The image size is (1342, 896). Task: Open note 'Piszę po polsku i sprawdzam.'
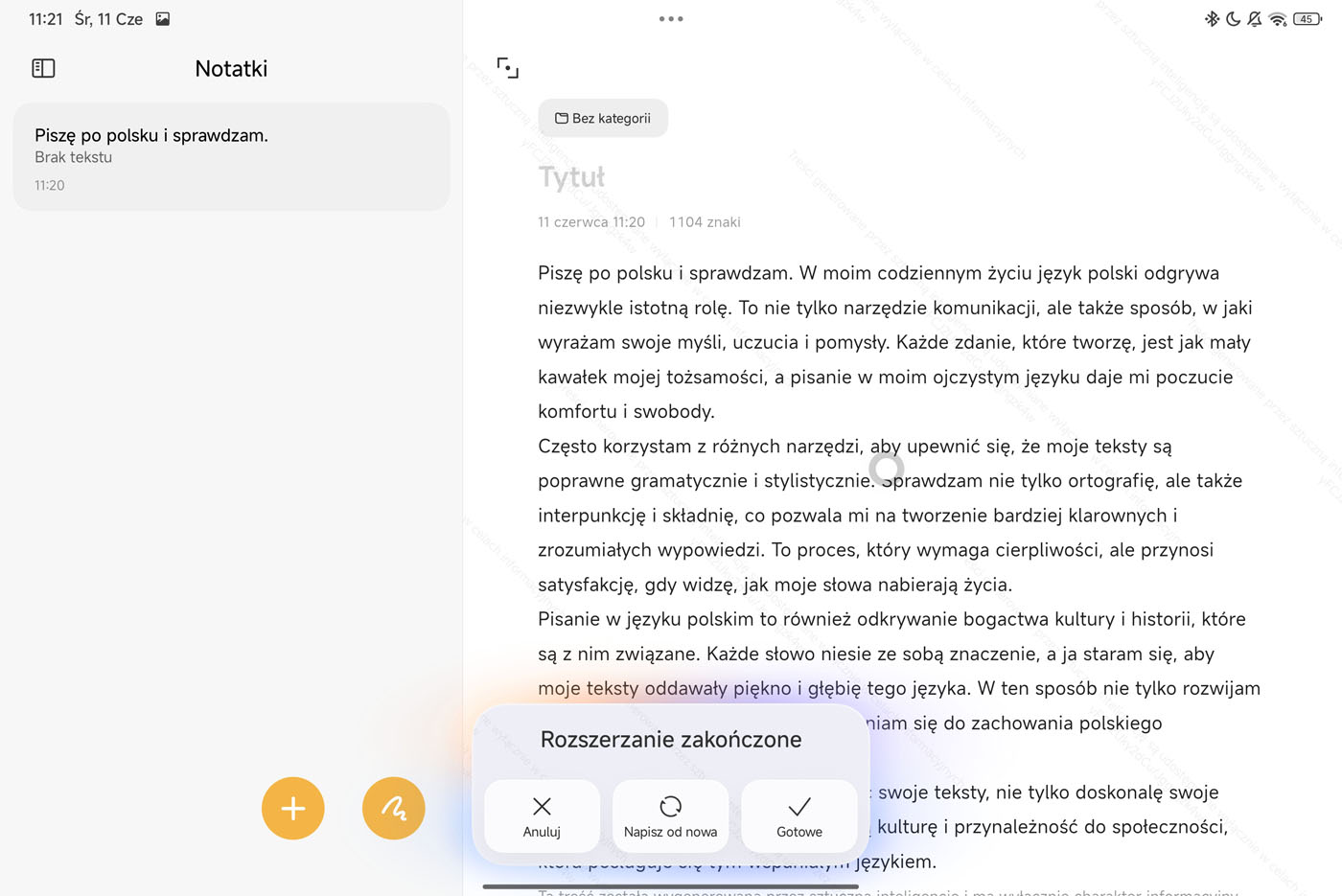pos(231,157)
